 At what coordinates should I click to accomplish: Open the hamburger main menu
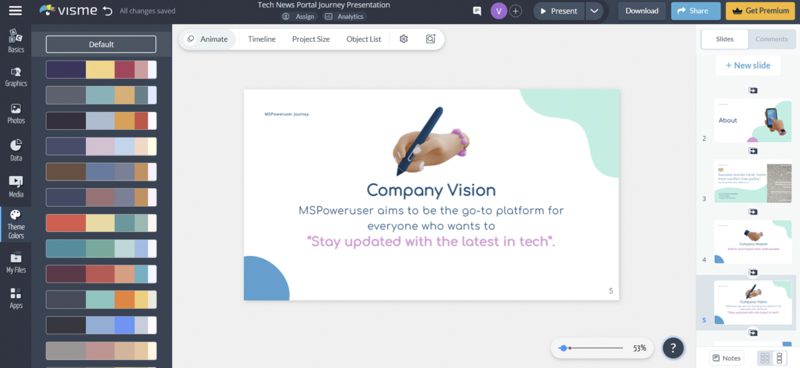pyautogui.click(x=16, y=11)
